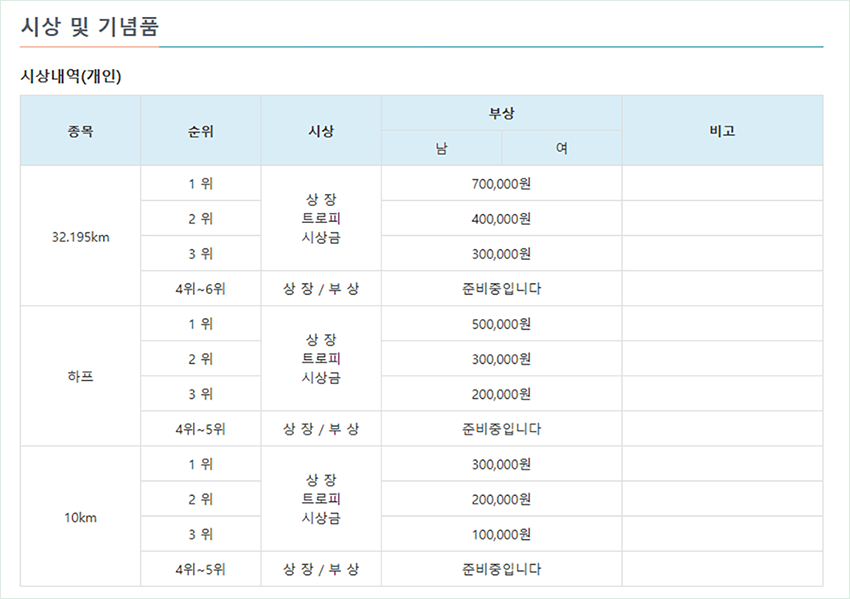Viewport: 850px width, 599px height.
Task: Click '2 위' rank in 10km section
Action: [201, 499]
